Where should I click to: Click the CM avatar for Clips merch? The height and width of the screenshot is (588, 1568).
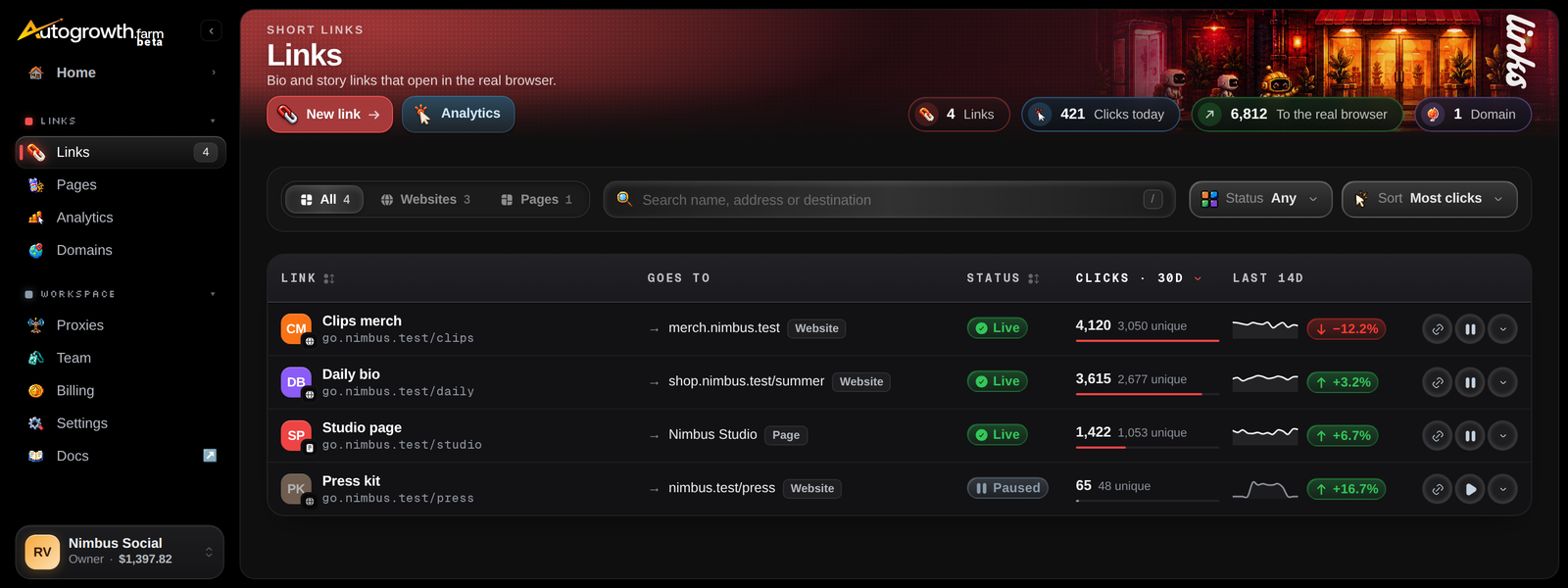pyautogui.click(x=296, y=329)
